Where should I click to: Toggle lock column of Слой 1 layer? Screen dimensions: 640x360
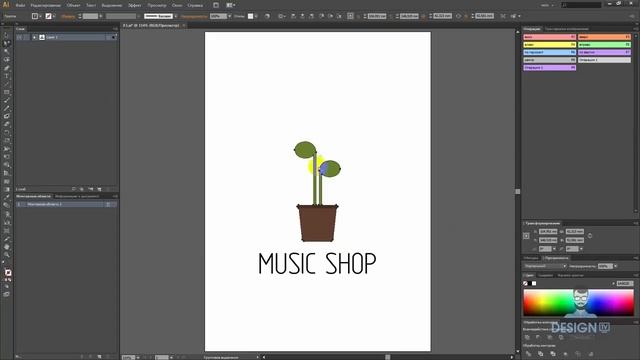pos(26,37)
